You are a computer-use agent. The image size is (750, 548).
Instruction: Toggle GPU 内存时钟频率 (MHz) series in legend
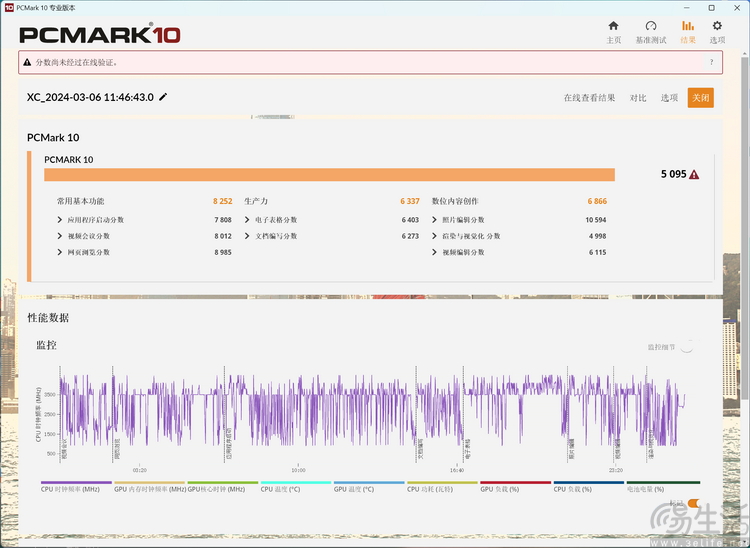tap(150, 486)
